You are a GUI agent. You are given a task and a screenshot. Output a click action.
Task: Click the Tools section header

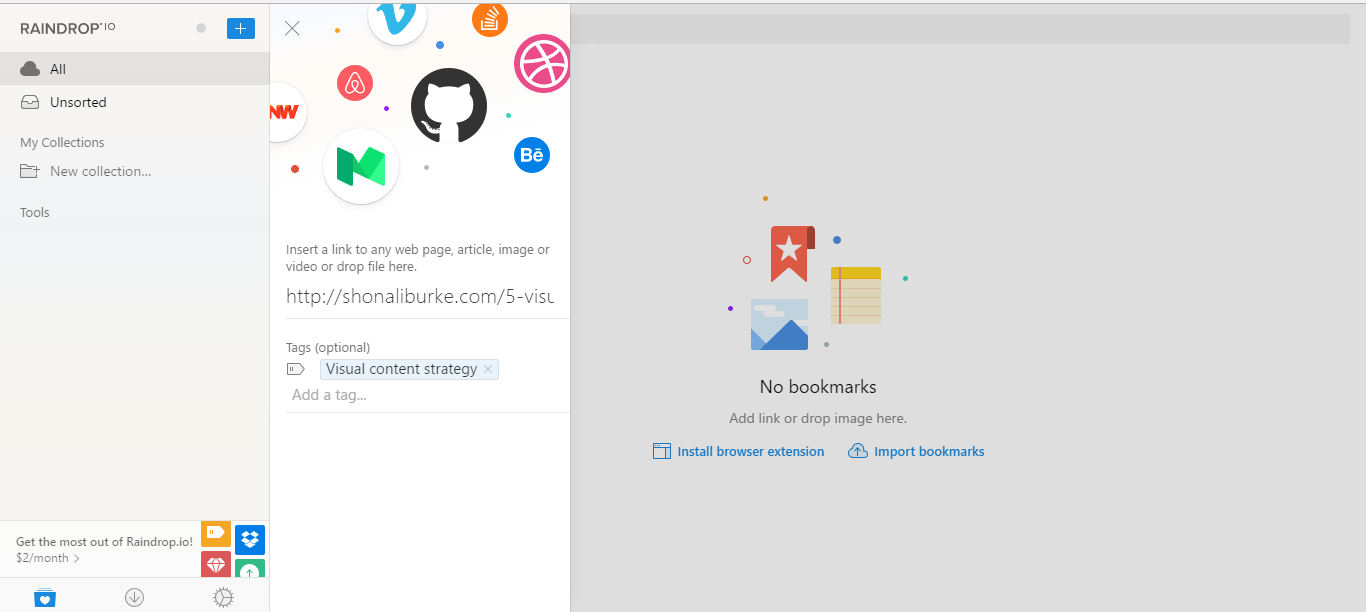coord(35,212)
